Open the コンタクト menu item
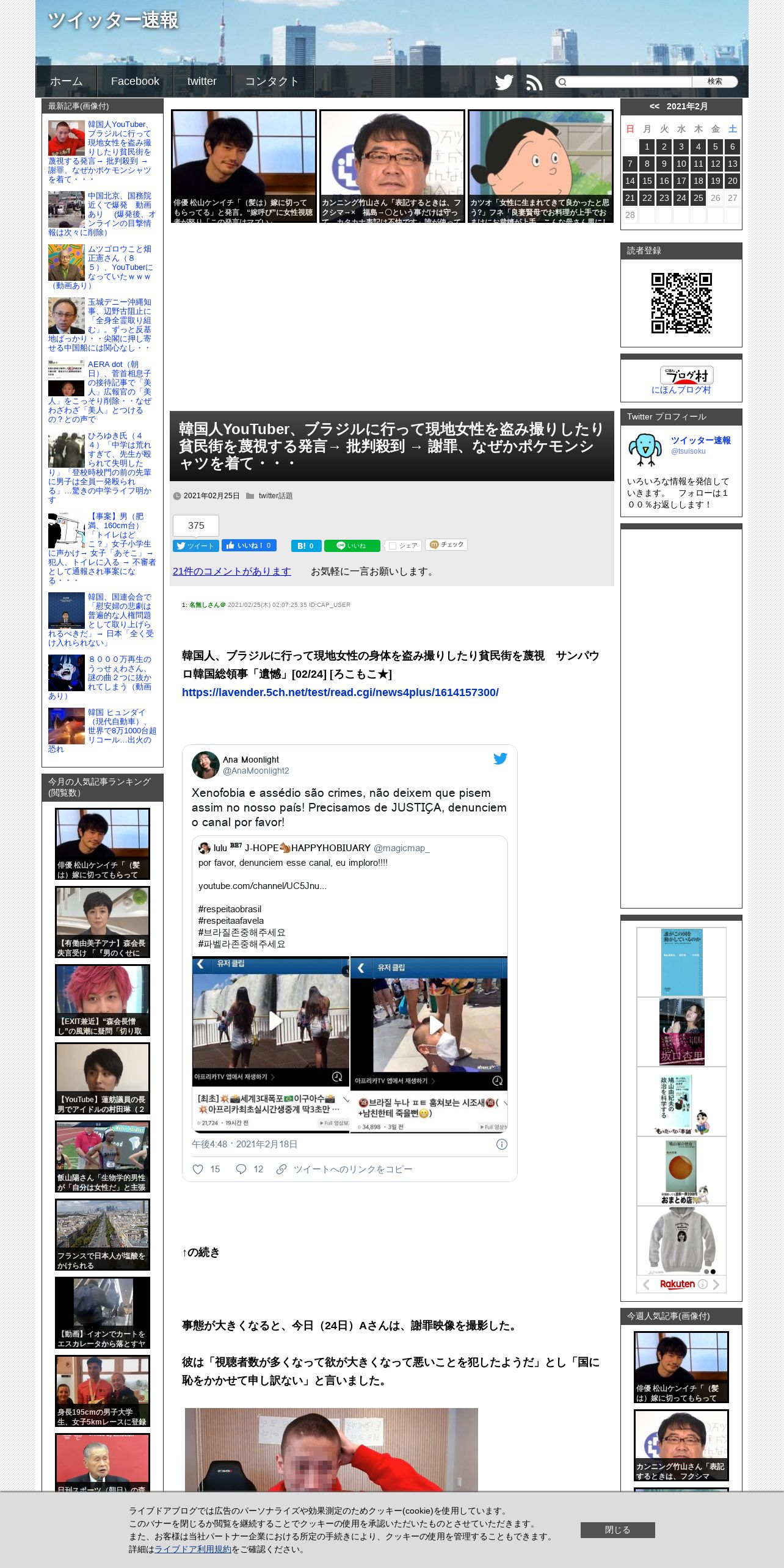 coord(272,81)
